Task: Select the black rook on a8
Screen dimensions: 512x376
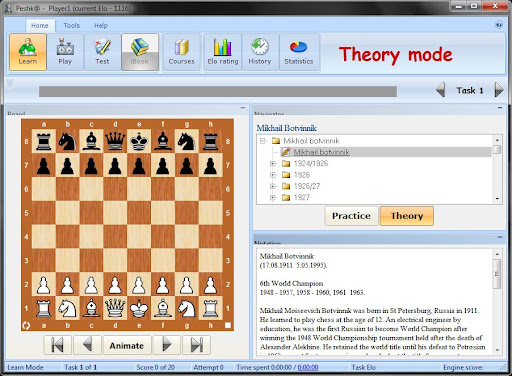Action: (44, 141)
